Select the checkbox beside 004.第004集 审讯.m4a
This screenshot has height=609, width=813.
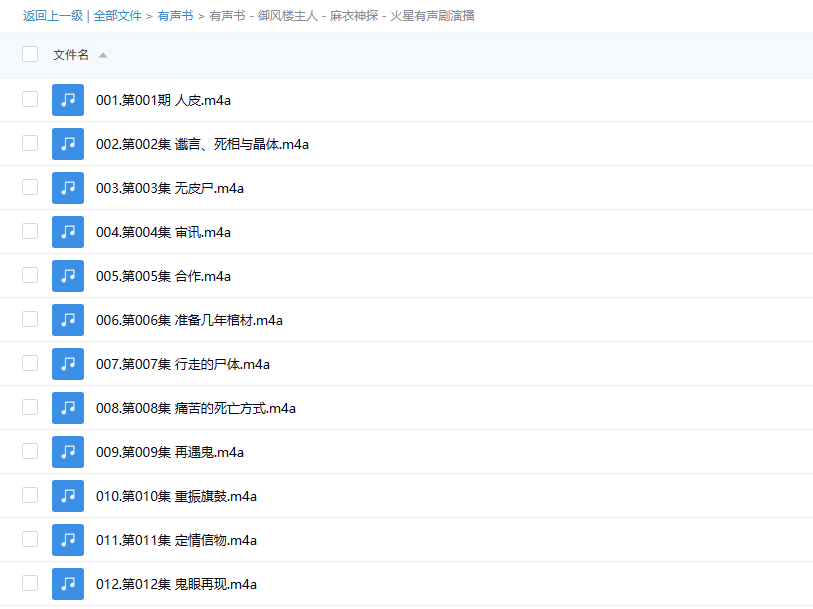point(29,232)
